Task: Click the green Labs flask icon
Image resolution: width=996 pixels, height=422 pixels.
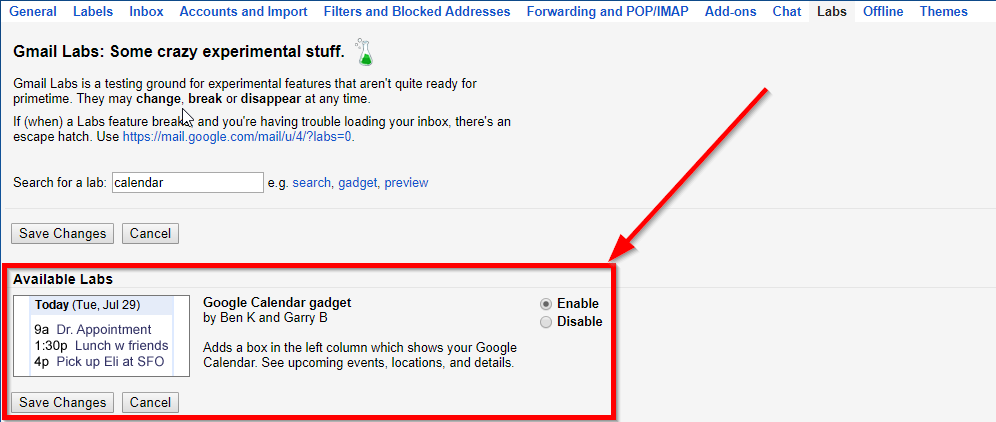Action: (x=365, y=52)
